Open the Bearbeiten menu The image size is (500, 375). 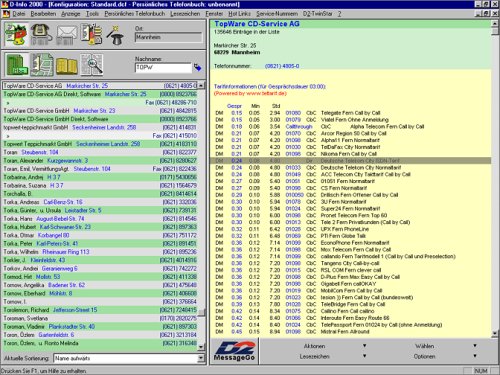(43, 14)
